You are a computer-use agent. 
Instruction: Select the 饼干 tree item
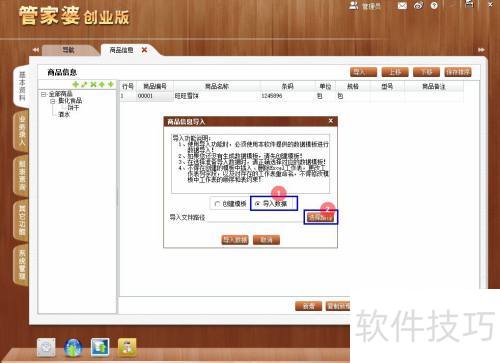click(73, 108)
